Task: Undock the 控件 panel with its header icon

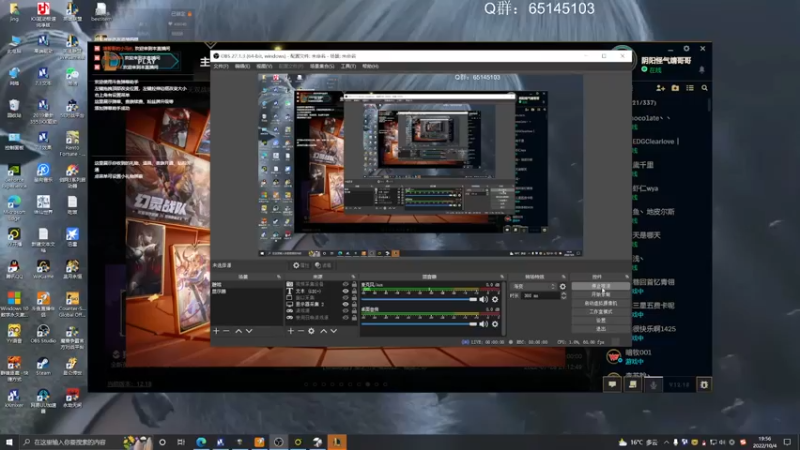Action: click(x=627, y=277)
